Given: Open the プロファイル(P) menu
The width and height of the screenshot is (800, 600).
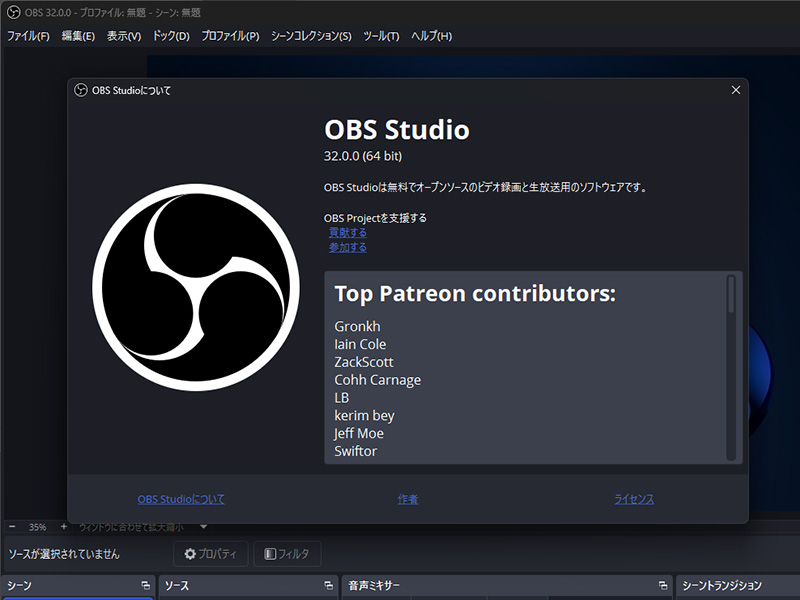Looking at the screenshot, I should pos(230,36).
